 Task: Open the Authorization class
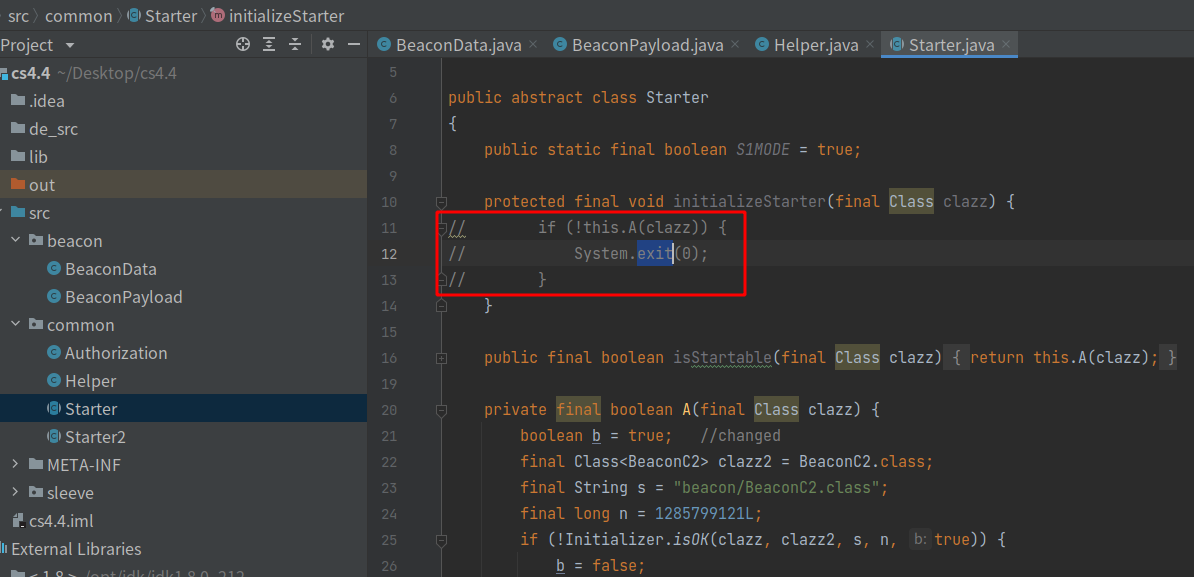point(116,353)
